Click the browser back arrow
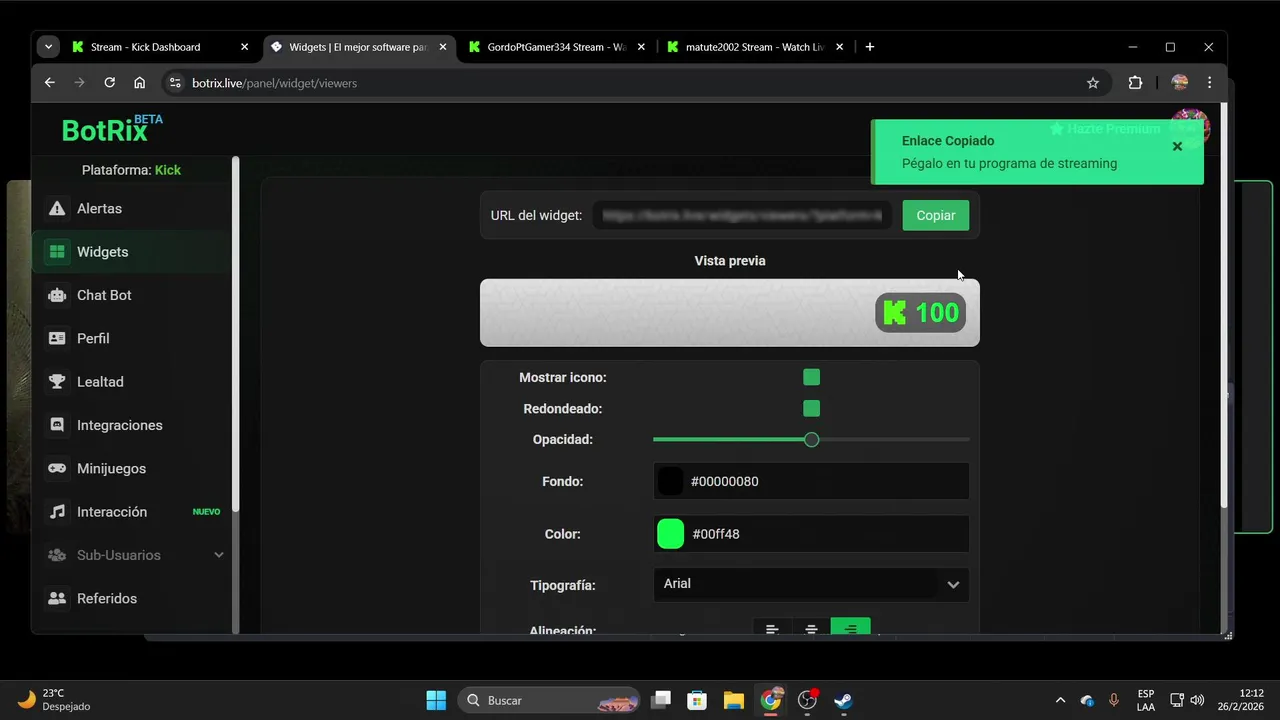Image resolution: width=1280 pixels, height=720 pixels. 50,83
